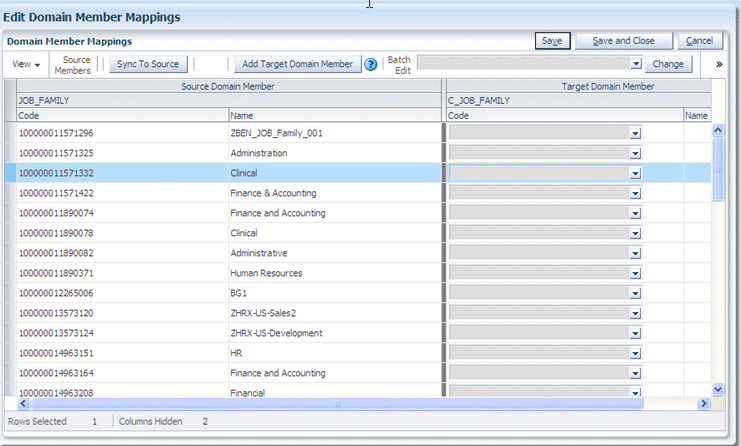Viewport: 741px width, 446px height.
Task: Click the horizontal scrollbar left arrow
Action: tap(23, 403)
